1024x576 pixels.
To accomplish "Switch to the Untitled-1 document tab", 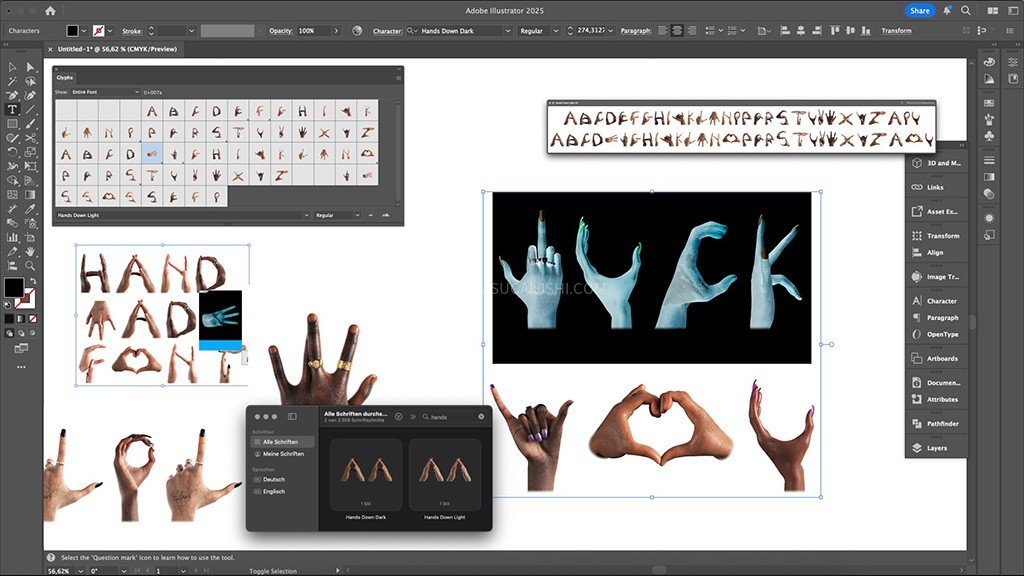I will (x=108, y=48).
